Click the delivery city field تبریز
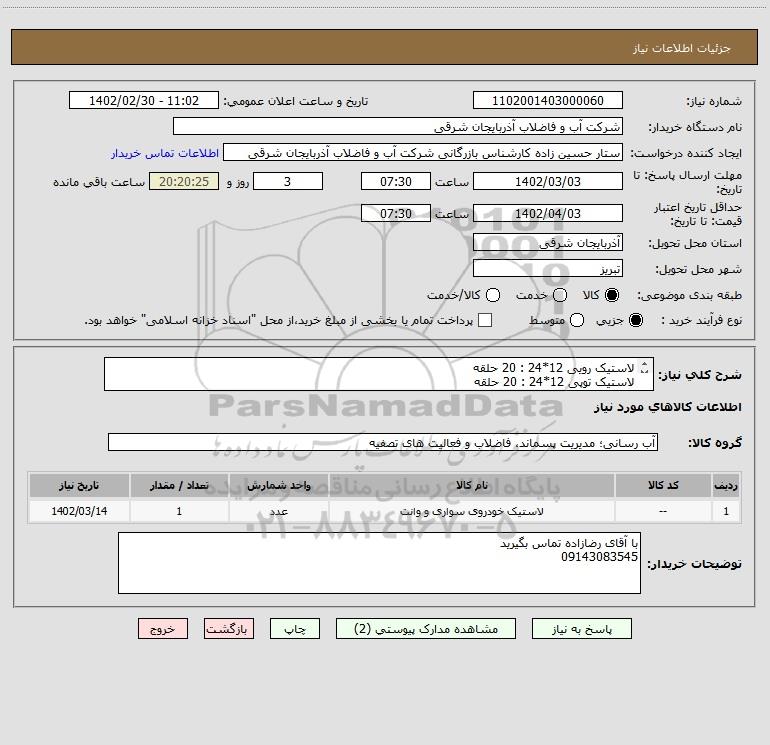Image resolution: width=770 pixels, height=745 pixels. coord(548,268)
